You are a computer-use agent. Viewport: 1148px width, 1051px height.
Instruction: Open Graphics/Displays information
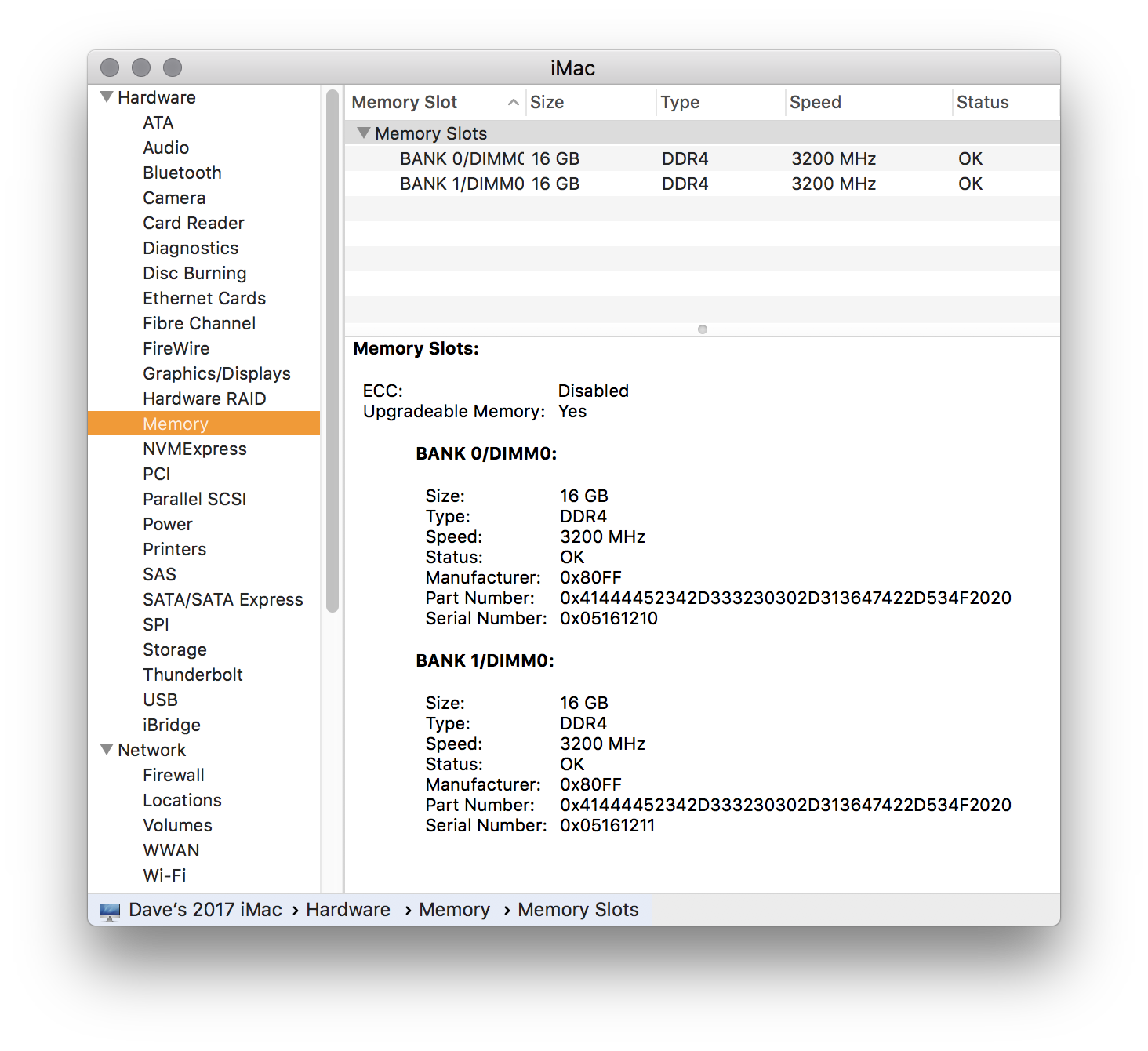[x=216, y=373]
